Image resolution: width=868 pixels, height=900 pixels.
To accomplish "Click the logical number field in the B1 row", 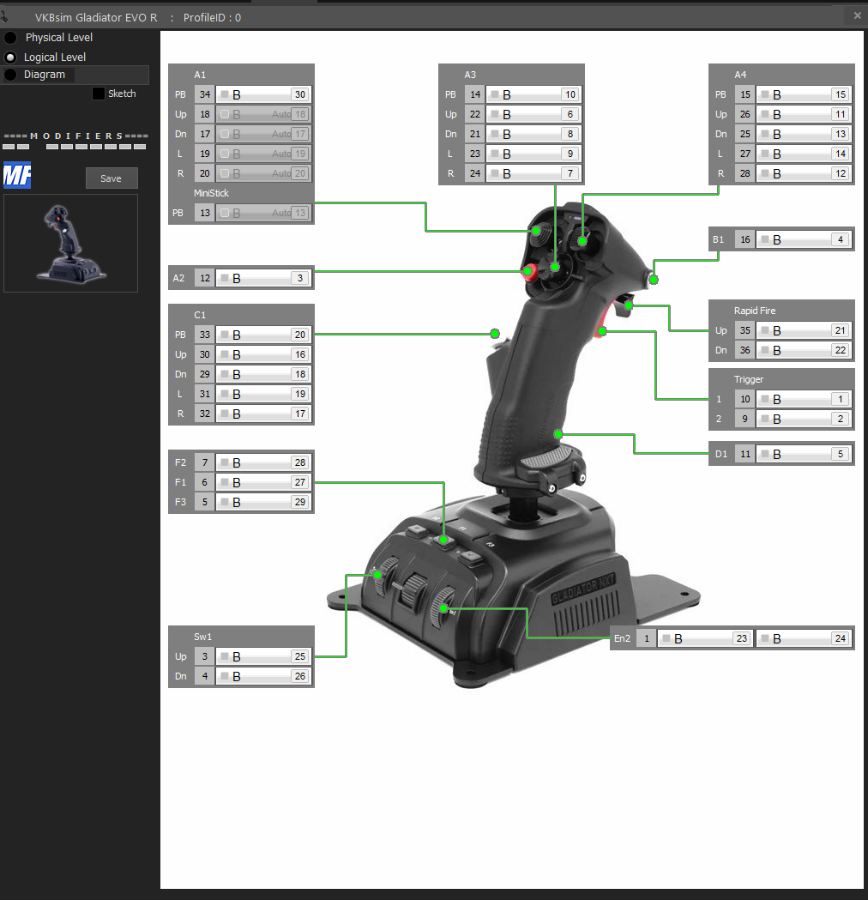I will point(841,240).
